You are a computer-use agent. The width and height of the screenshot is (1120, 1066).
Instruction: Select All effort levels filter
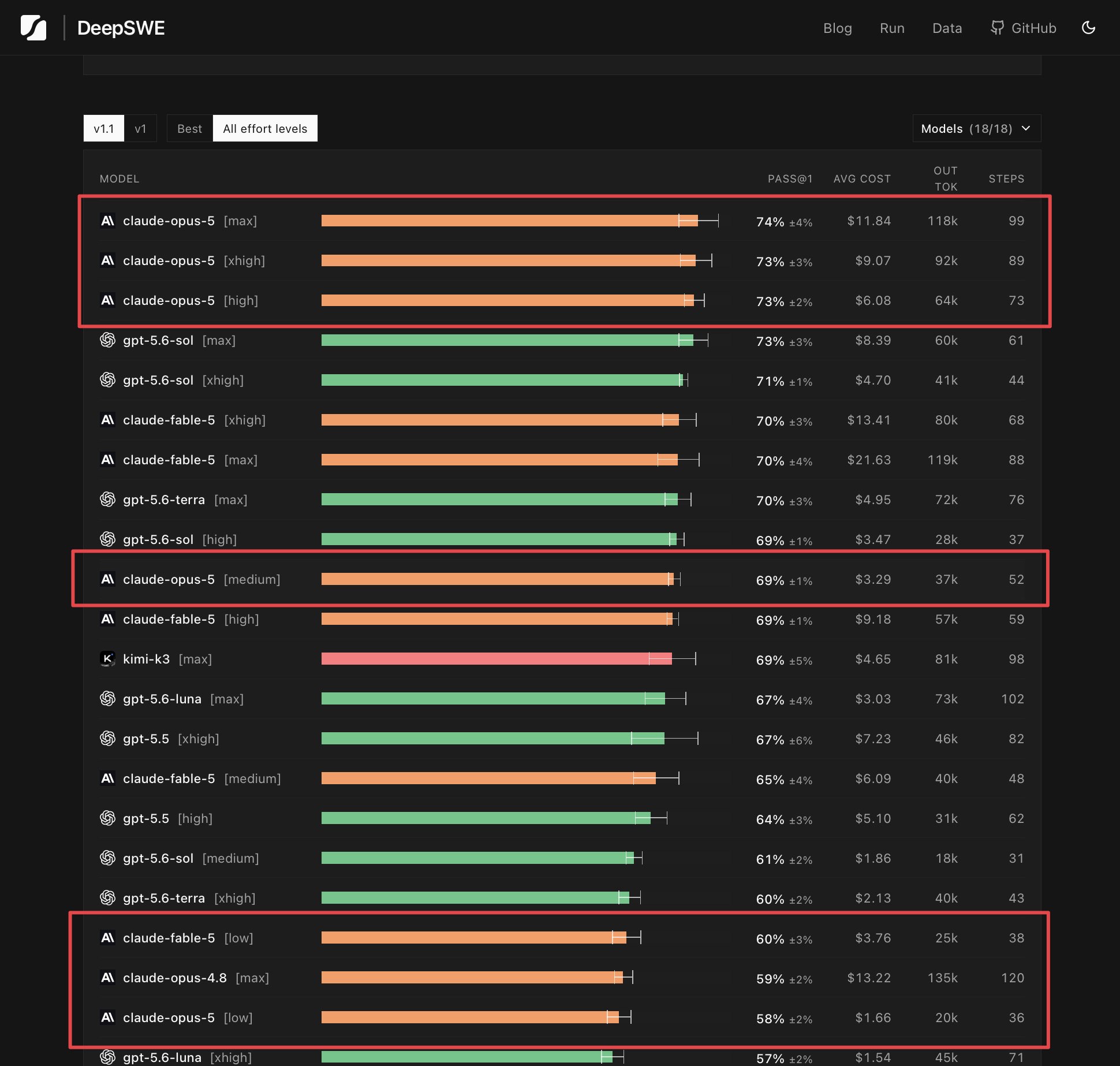tap(265, 128)
